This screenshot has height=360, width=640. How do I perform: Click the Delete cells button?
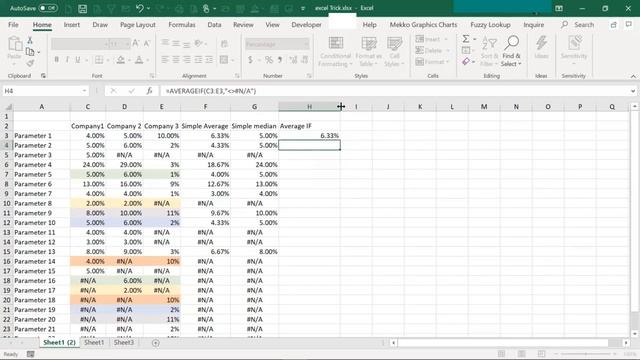(x=432, y=50)
